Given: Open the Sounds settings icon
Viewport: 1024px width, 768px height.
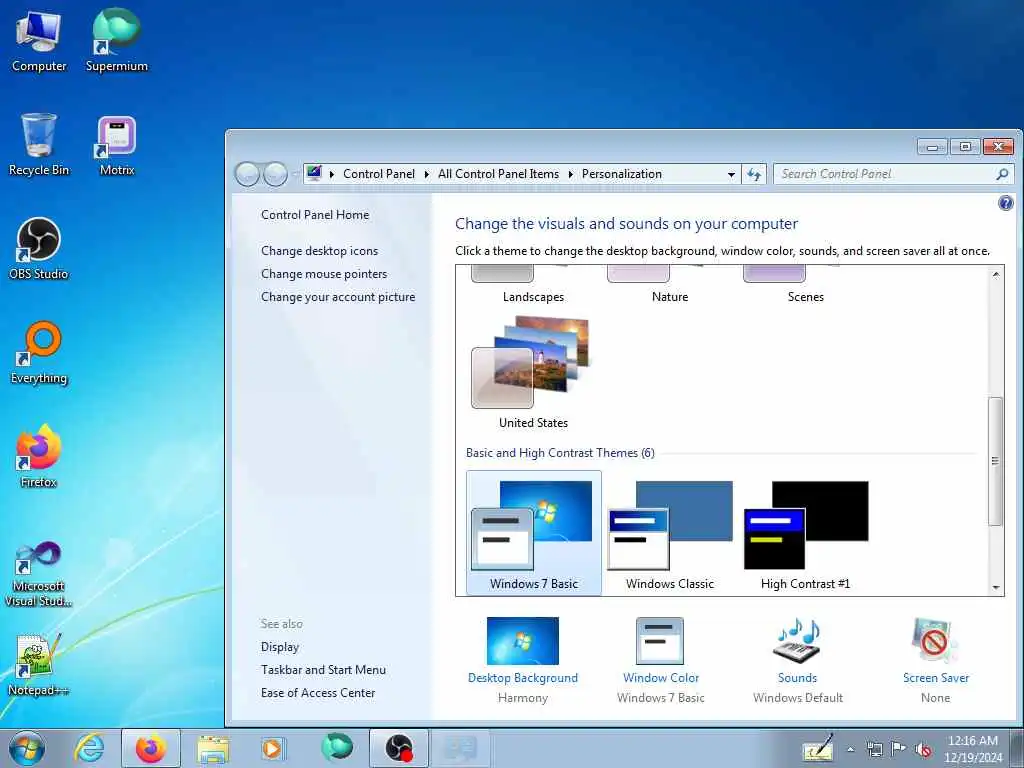Looking at the screenshot, I should [x=797, y=641].
